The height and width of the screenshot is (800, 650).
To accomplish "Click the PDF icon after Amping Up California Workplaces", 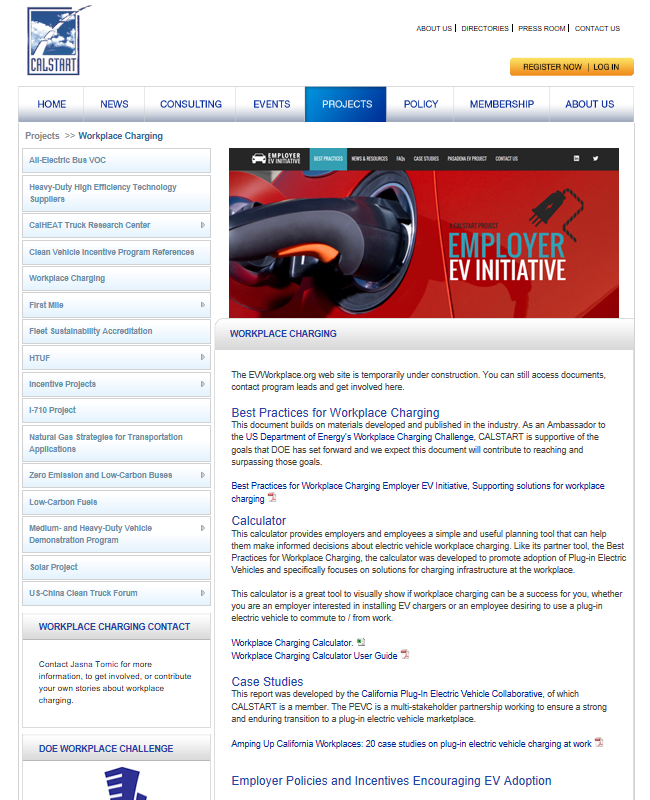I will pyautogui.click(x=599, y=743).
